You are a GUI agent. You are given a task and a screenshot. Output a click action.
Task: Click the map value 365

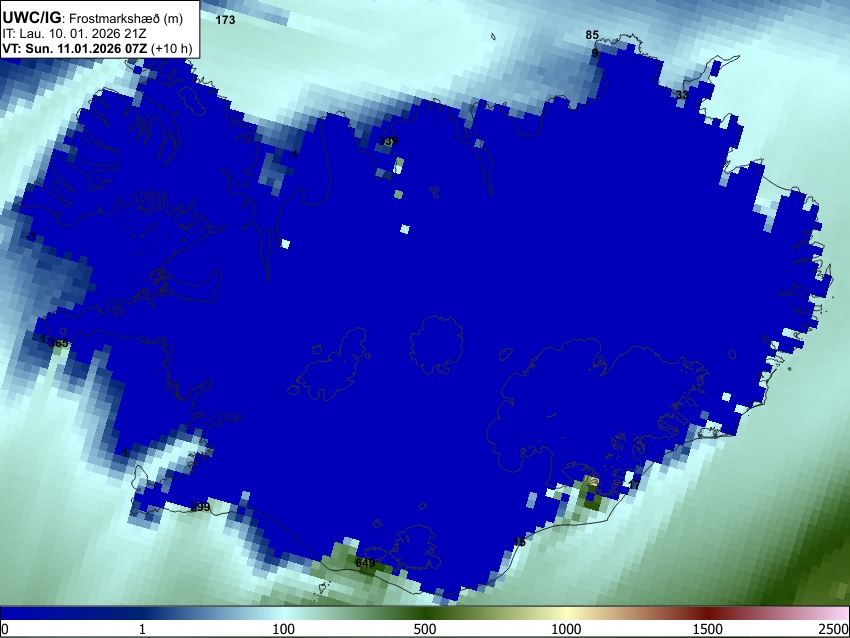pos(59,343)
